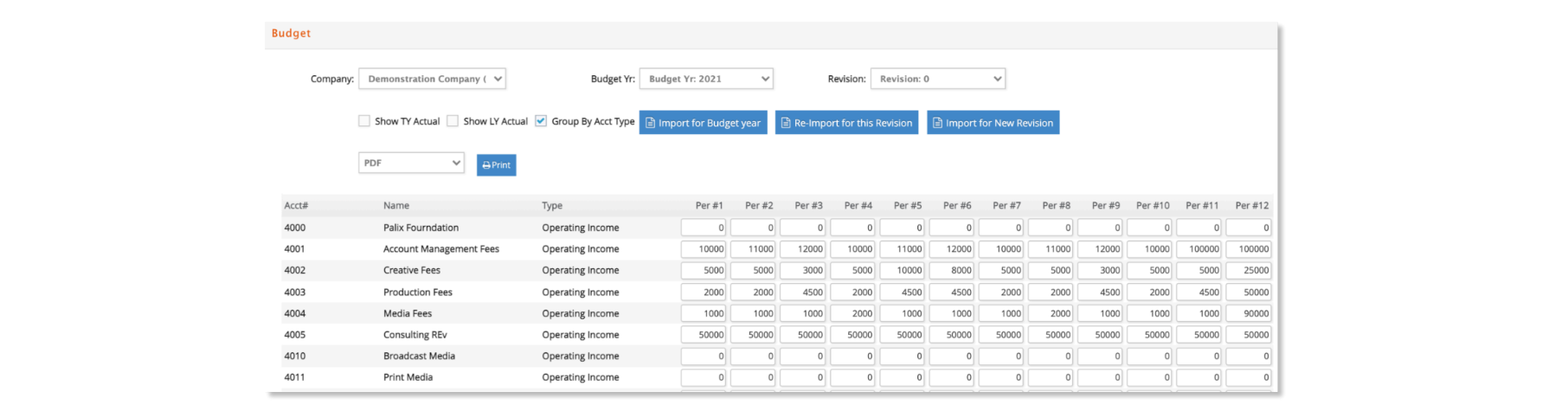1568x405 pixels.
Task: Select account number 4005
Action: (295, 335)
